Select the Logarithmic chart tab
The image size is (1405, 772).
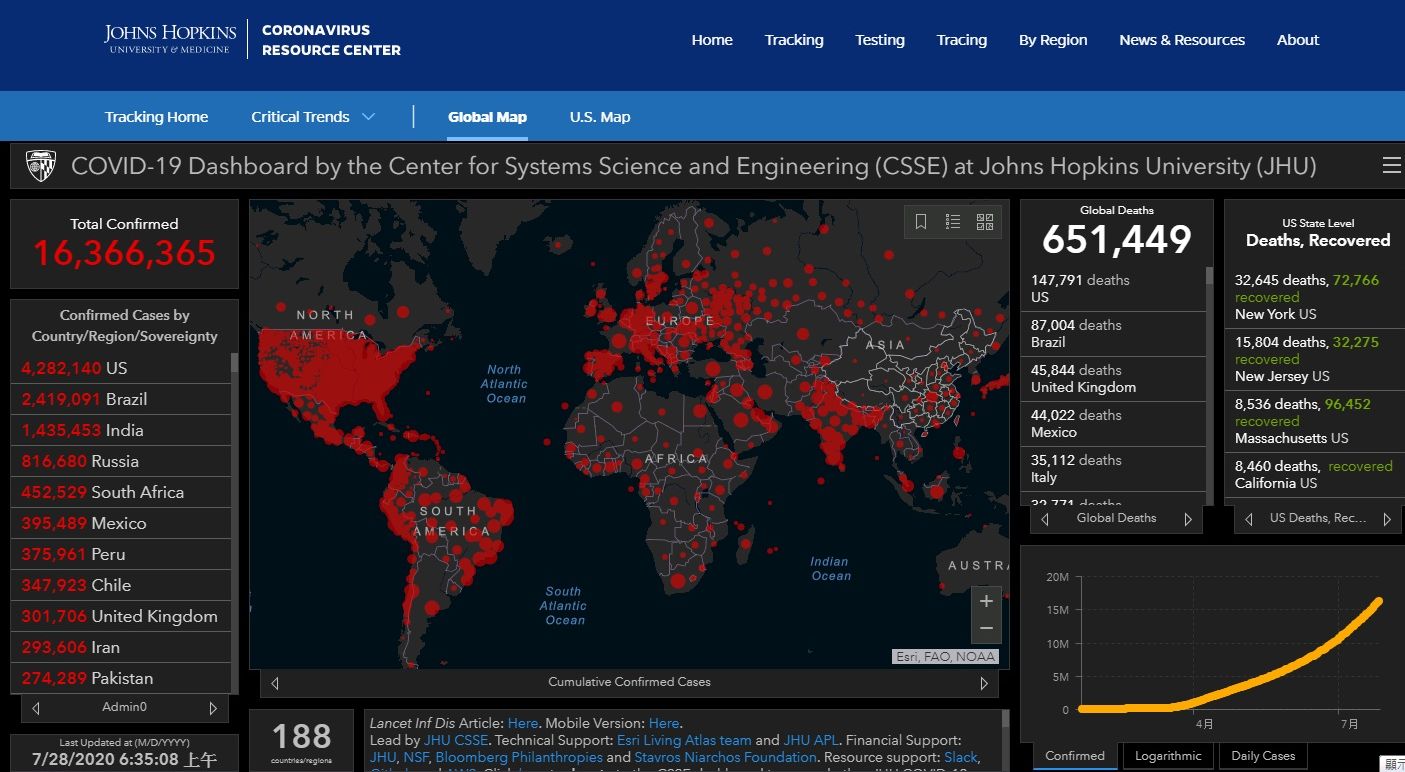(1168, 756)
